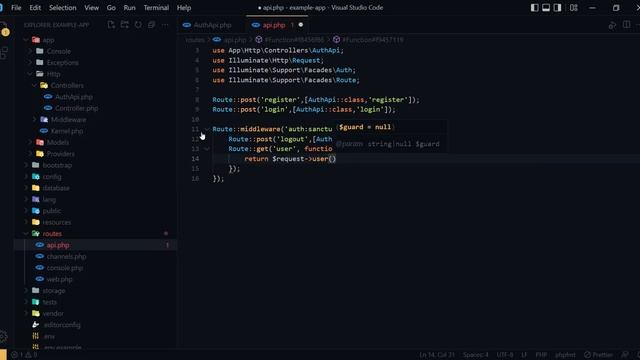Open the Run menu
The image size is (640, 360).
pyautogui.click(x=129, y=8)
